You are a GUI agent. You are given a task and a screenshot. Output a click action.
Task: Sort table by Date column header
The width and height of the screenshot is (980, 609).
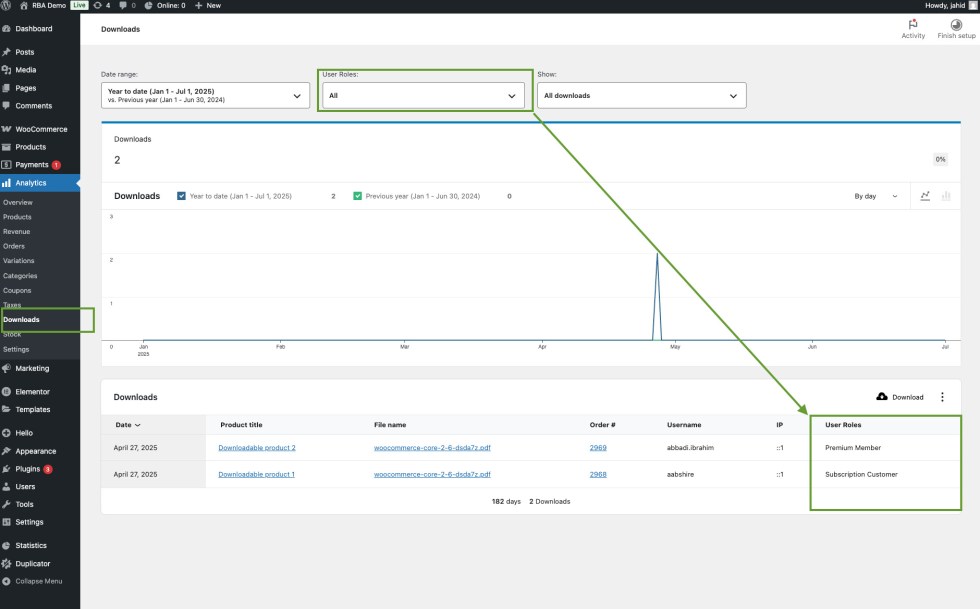127,425
